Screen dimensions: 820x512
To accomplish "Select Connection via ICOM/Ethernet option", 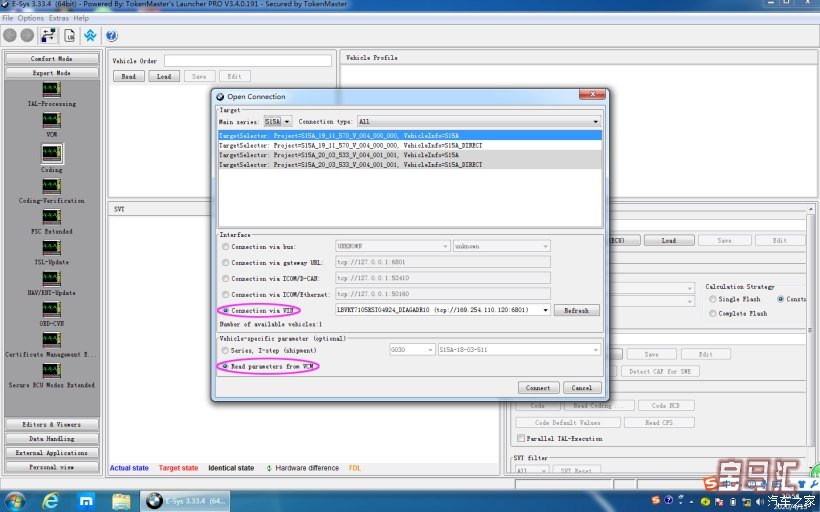I will click(x=225, y=294).
